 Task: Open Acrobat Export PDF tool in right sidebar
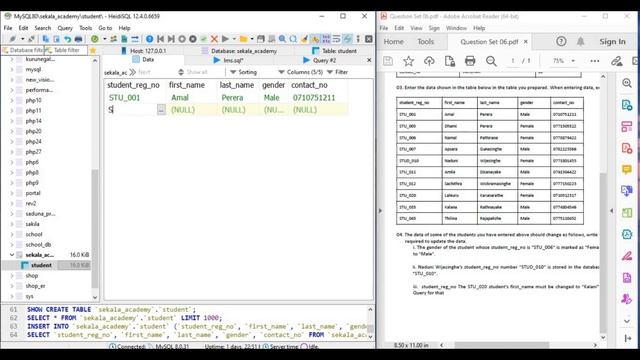point(627,105)
